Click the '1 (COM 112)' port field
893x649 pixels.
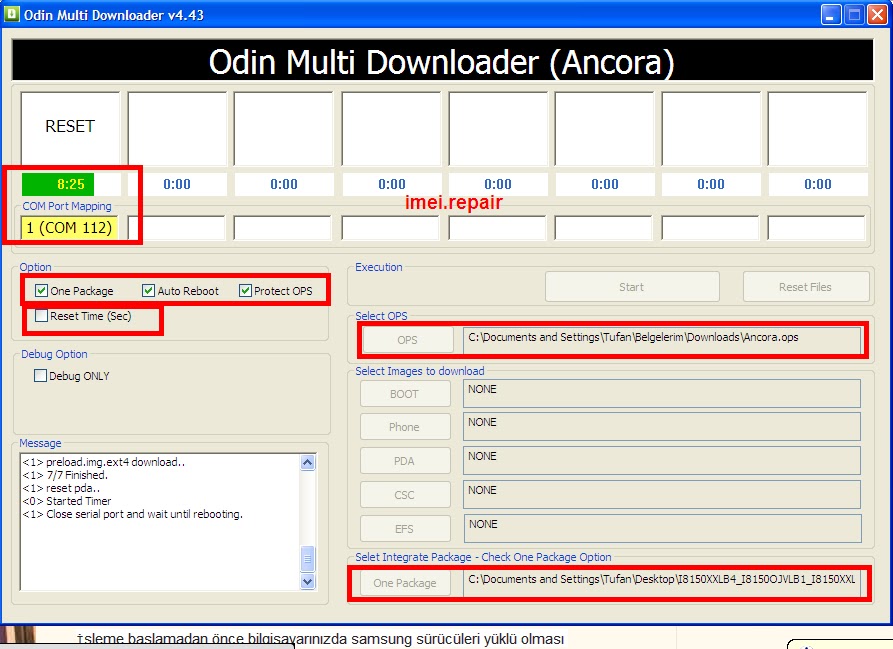pyautogui.click(x=69, y=228)
